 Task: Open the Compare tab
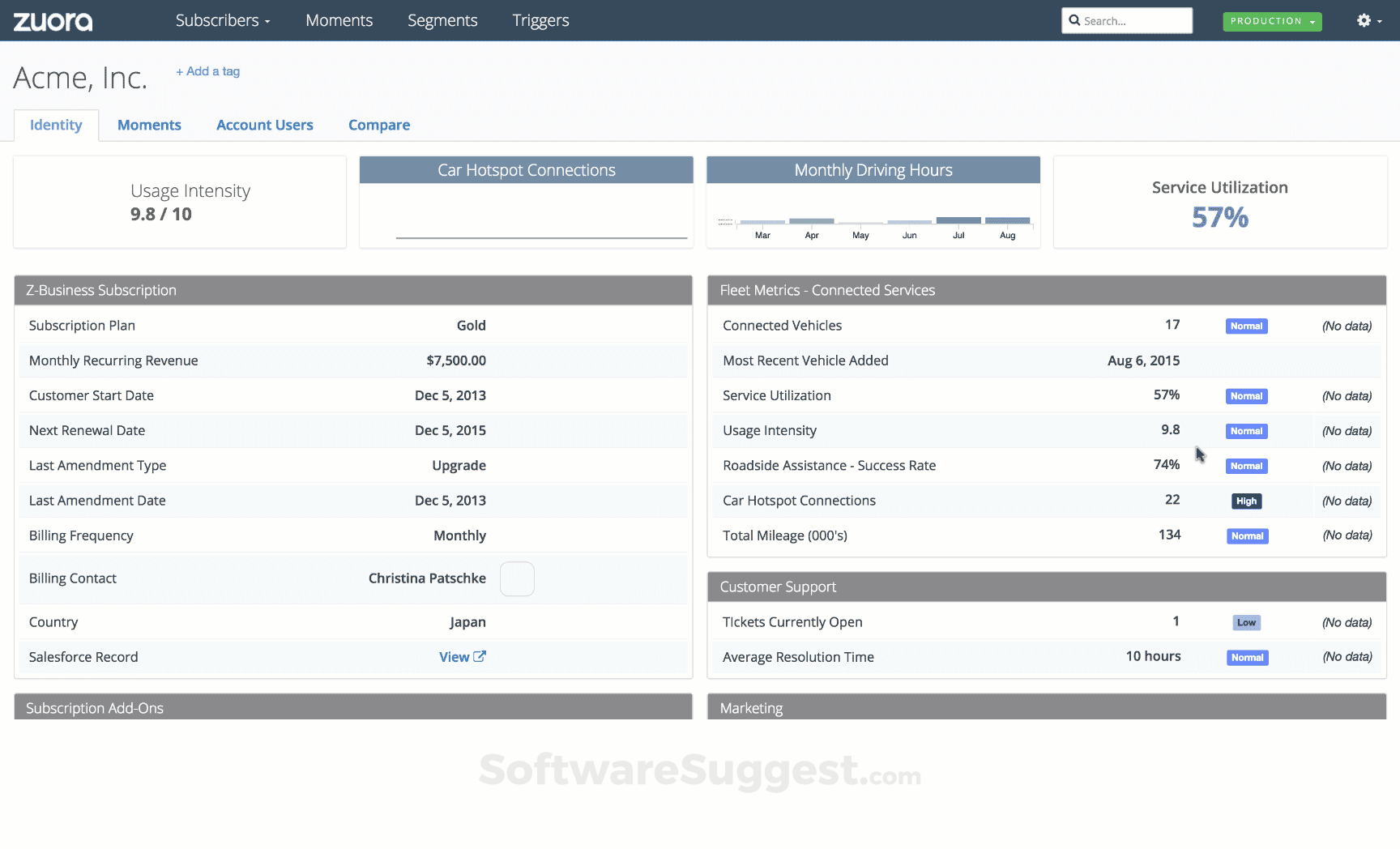pyautogui.click(x=379, y=126)
